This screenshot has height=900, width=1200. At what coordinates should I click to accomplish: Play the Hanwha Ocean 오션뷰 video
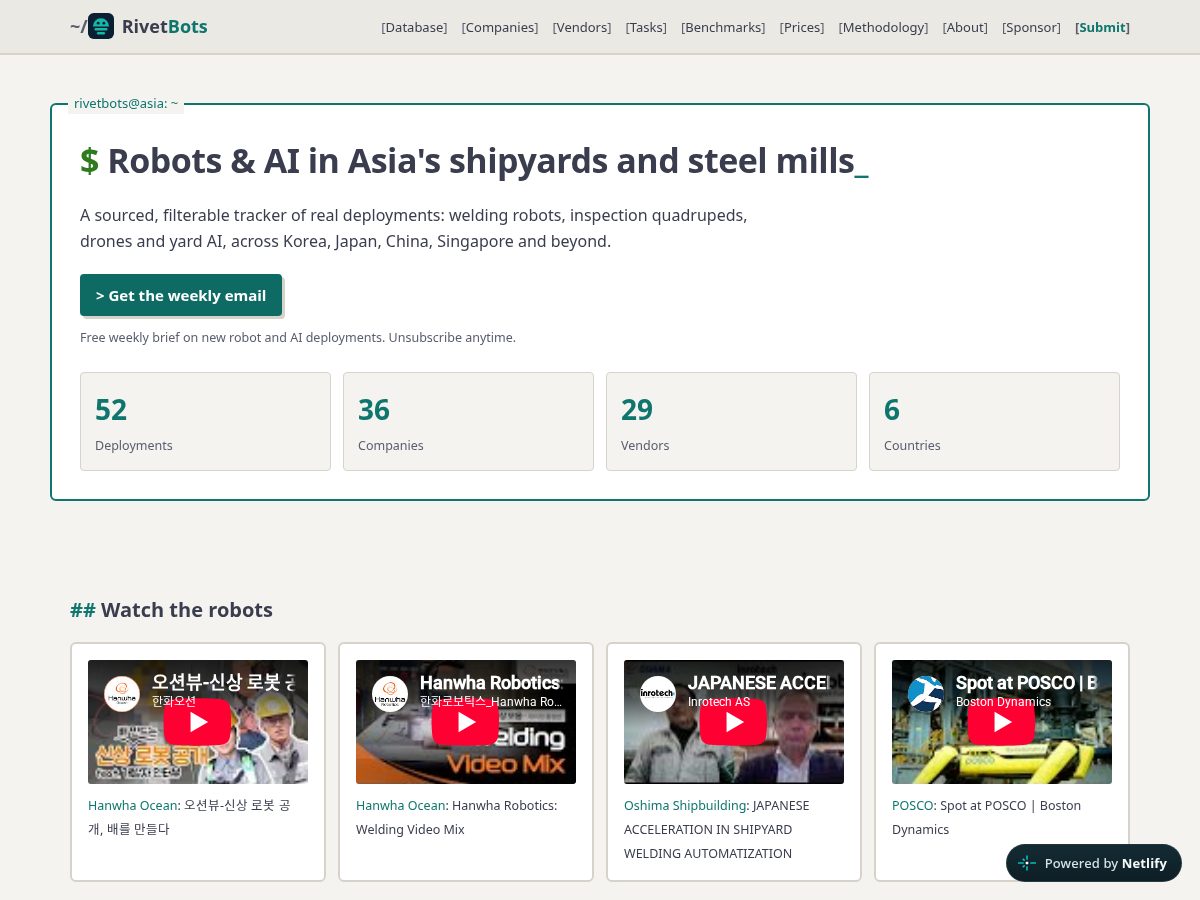point(198,722)
